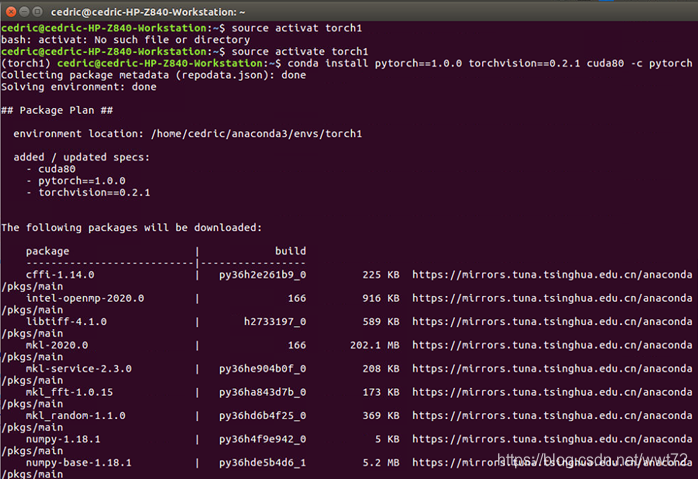Select 'Collecting package metadata (repodata.json): done' line
698x479 pixels.
[x=154, y=75]
